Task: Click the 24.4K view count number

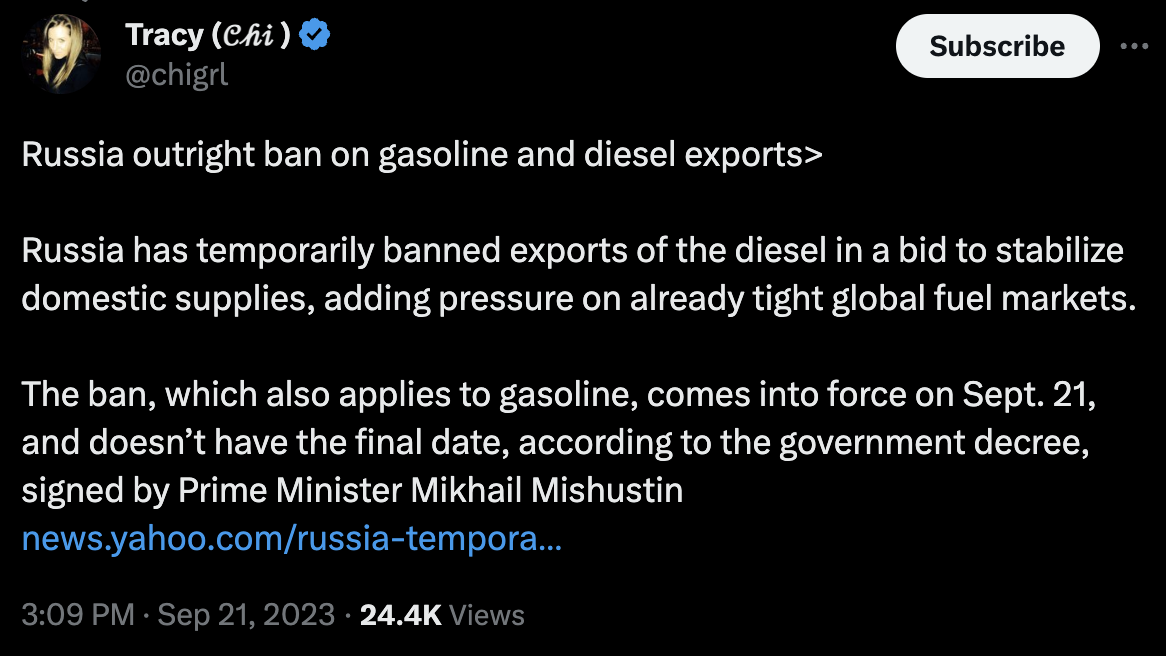Action: pyautogui.click(x=400, y=614)
